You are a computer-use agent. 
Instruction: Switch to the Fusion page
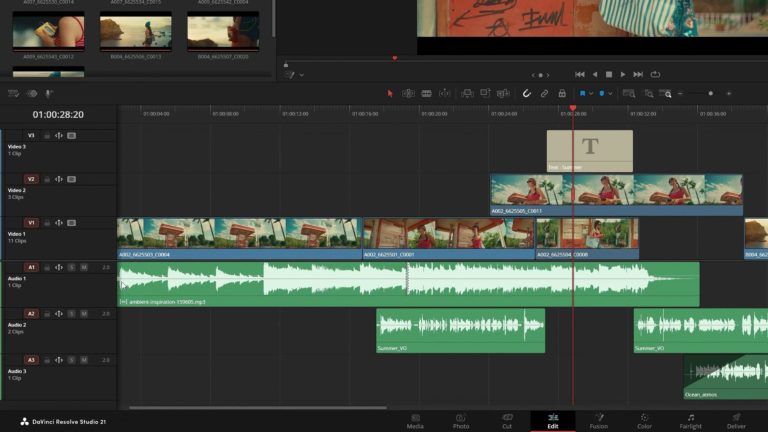click(599, 421)
